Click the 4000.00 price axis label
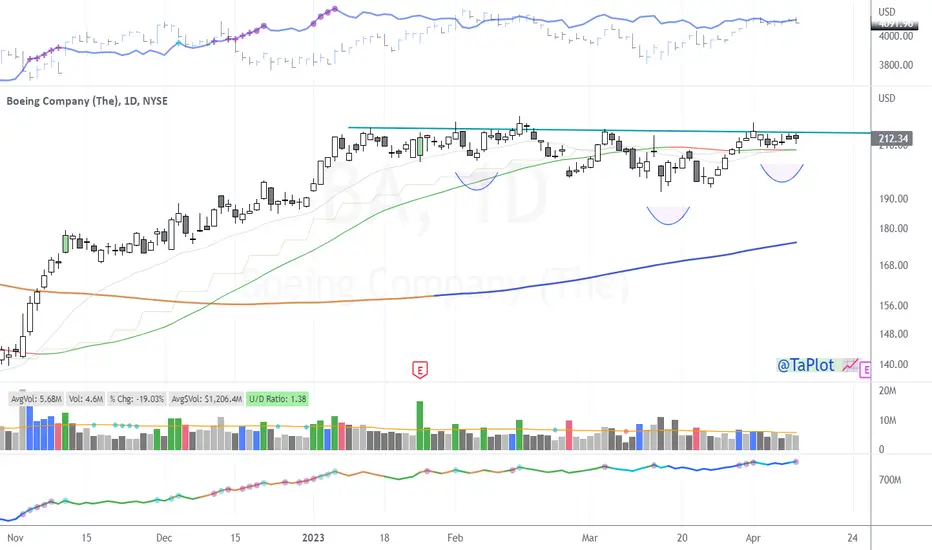Screen dimensions: 932x550 coord(896,36)
